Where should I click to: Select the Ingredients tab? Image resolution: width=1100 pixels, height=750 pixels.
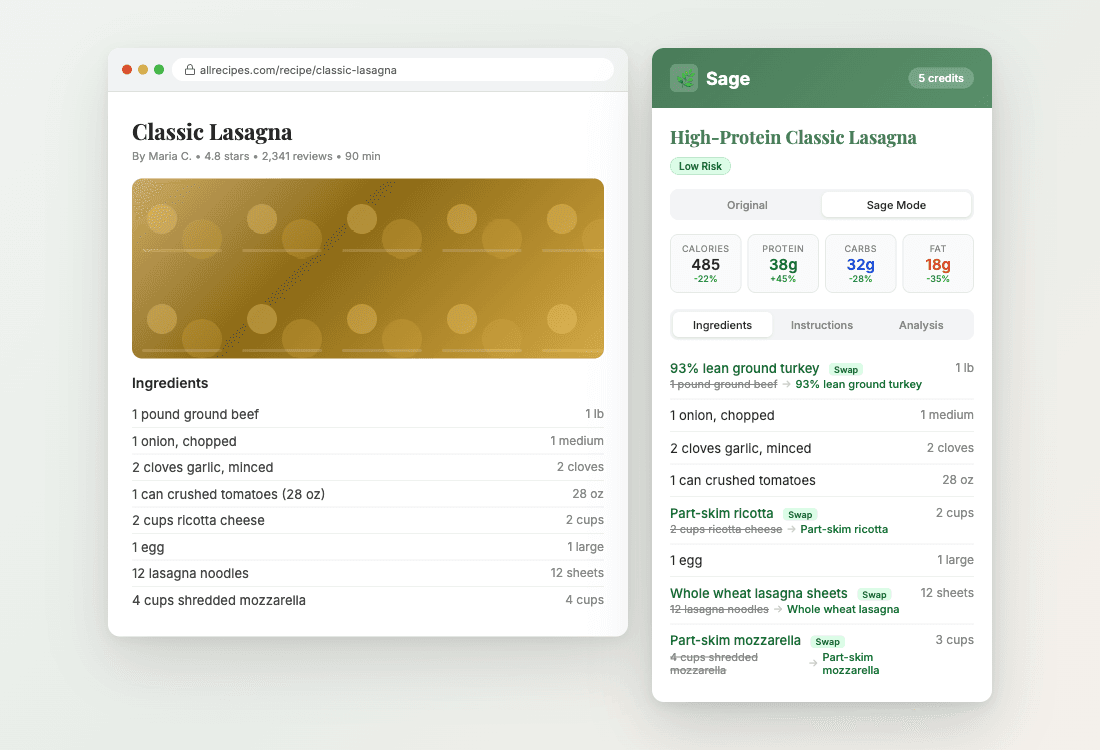tap(722, 324)
